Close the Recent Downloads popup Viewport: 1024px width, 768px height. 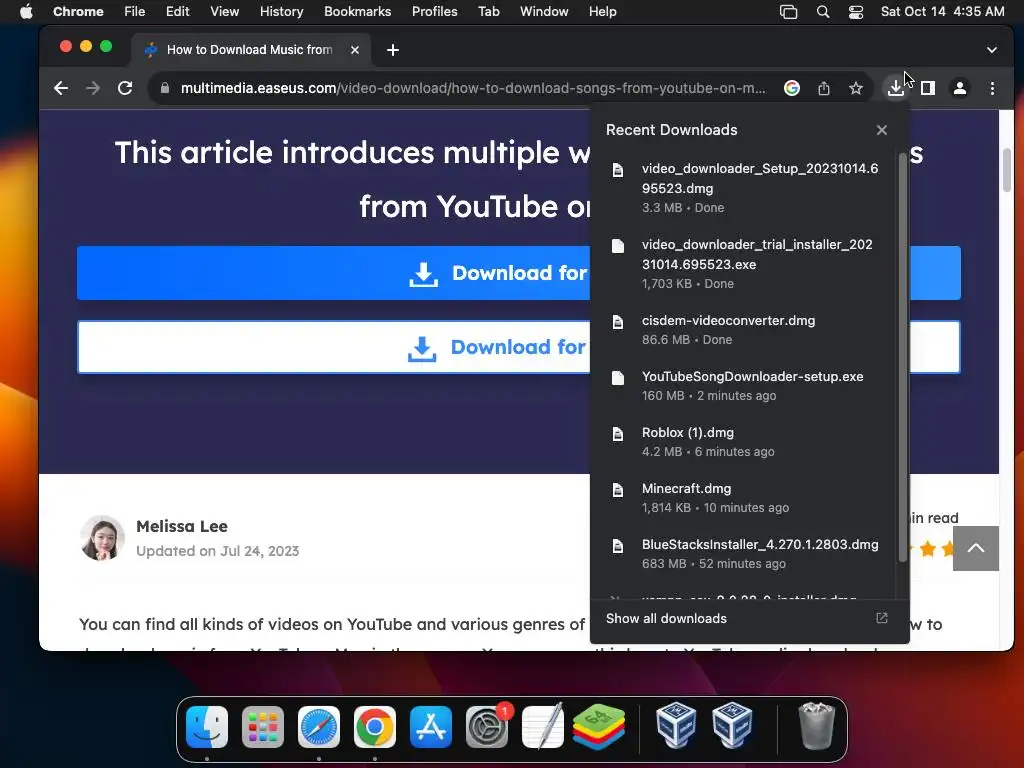(x=882, y=130)
